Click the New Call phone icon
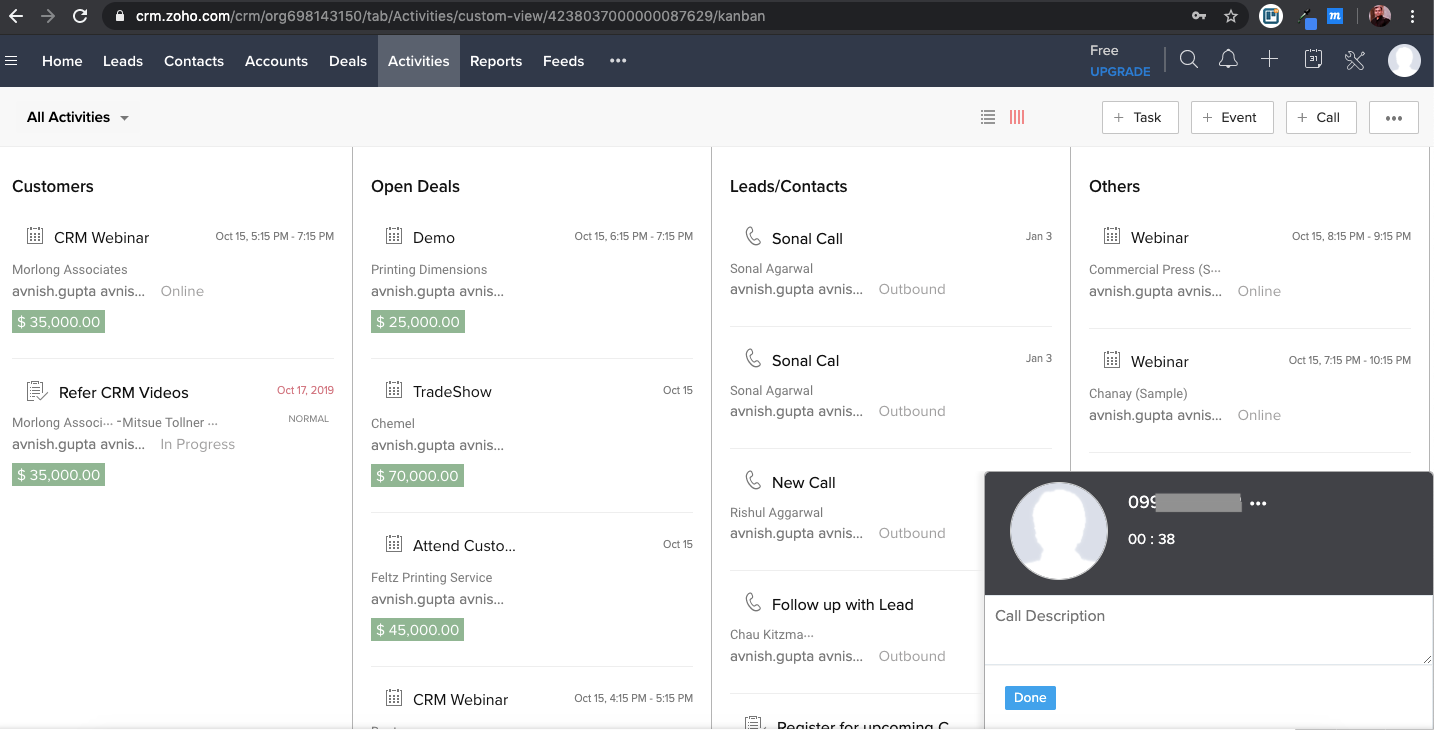 pyautogui.click(x=753, y=481)
